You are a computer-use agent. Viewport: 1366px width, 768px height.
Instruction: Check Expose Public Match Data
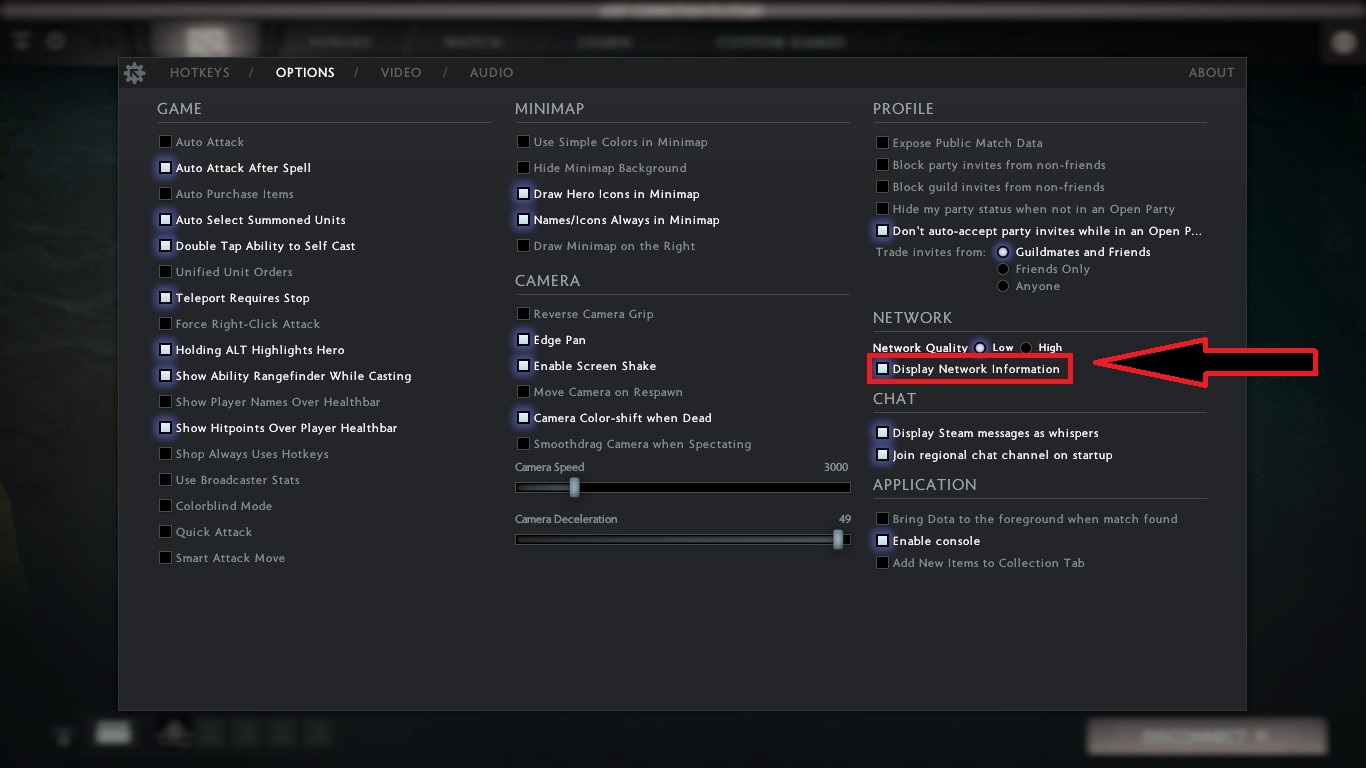883,143
